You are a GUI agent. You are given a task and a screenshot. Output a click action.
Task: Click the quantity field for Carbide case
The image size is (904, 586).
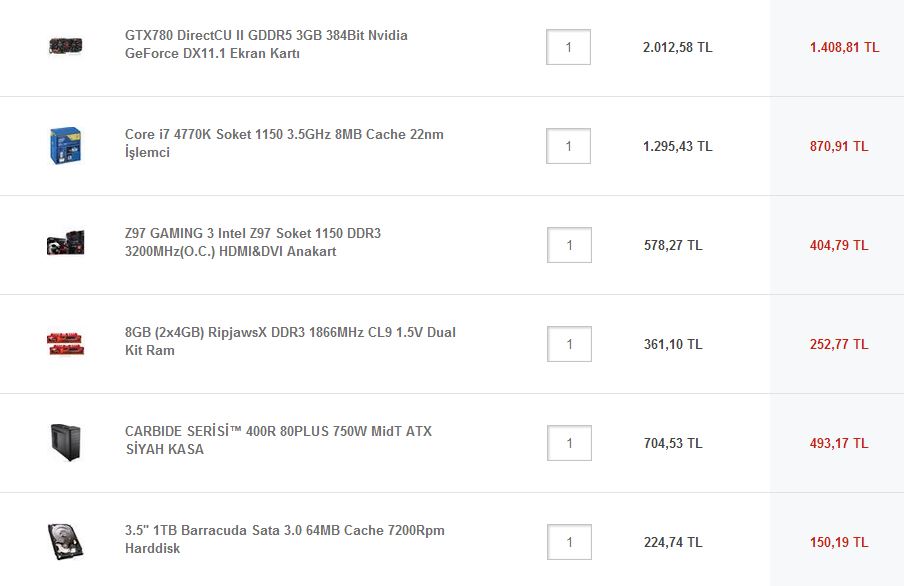tap(568, 443)
